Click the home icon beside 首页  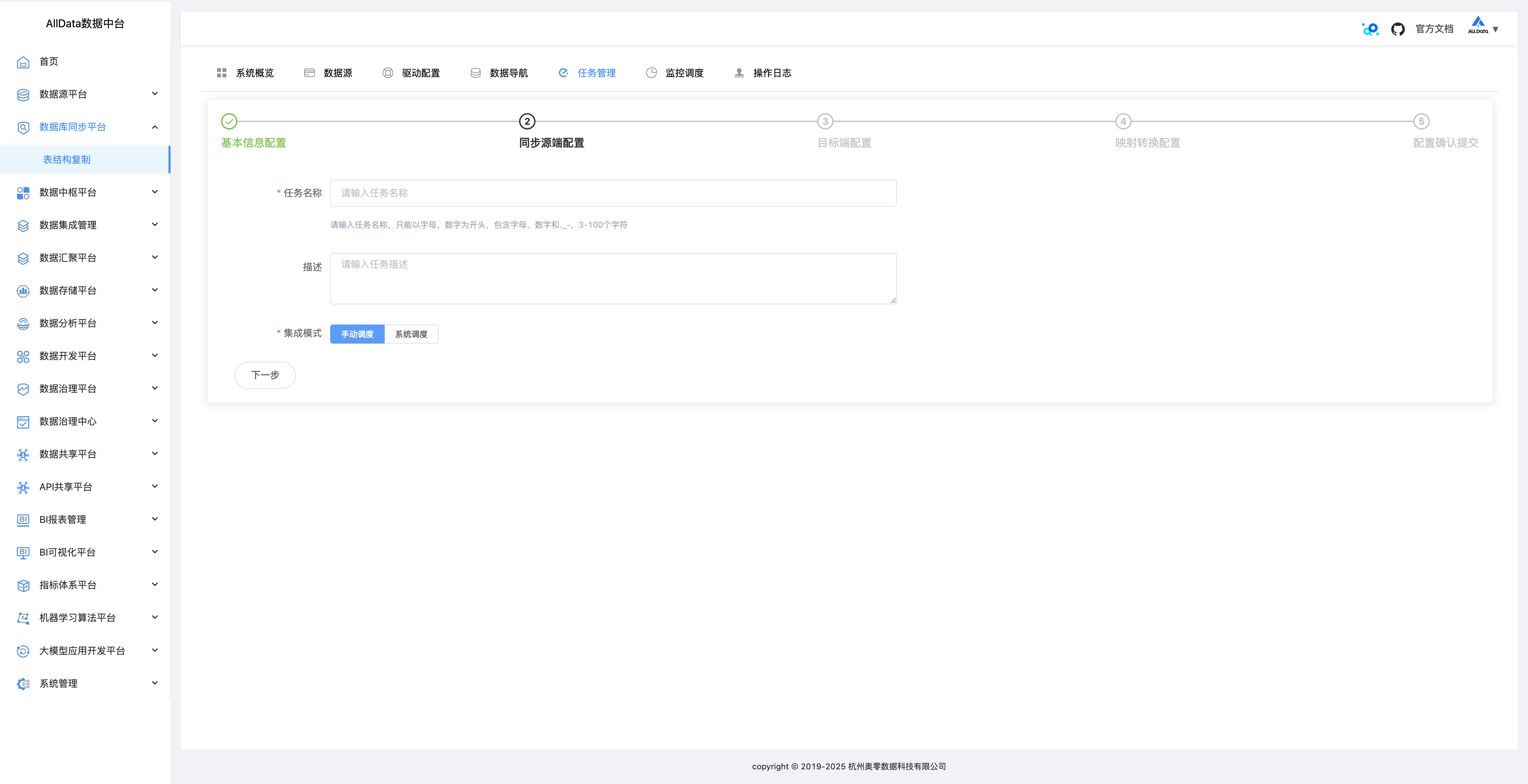pyautogui.click(x=23, y=62)
